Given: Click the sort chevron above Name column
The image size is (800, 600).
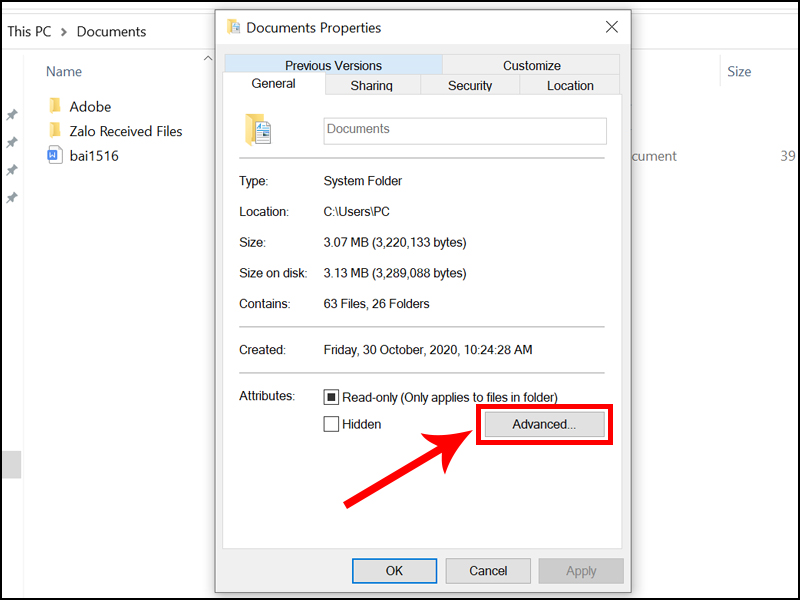Looking at the screenshot, I should tap(208, 58).
